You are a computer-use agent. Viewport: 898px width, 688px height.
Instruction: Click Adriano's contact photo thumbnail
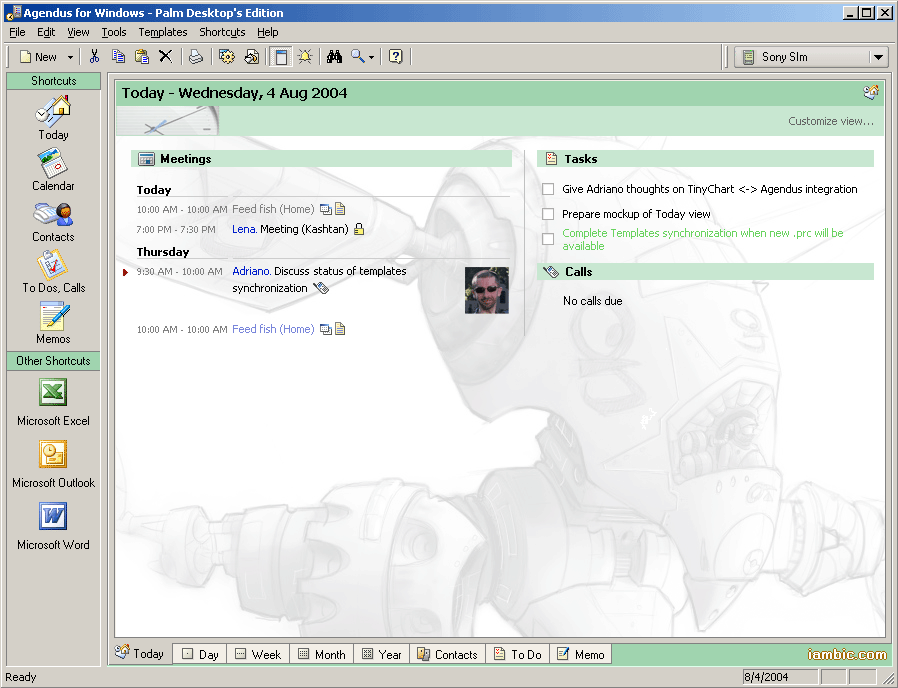pyautogui.click(x=487, y=290)
